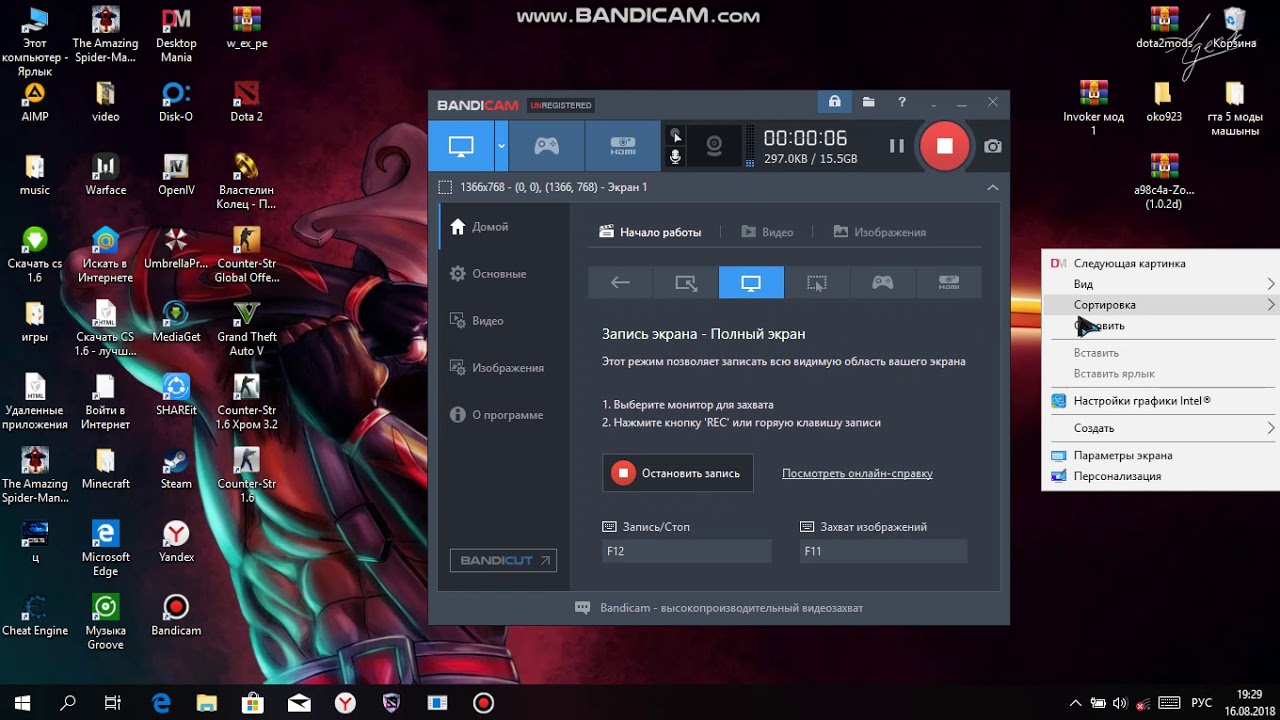Select the Invoker мод archive icon
Screen dimensions: 1280x720
click(x=1093, y=108)
